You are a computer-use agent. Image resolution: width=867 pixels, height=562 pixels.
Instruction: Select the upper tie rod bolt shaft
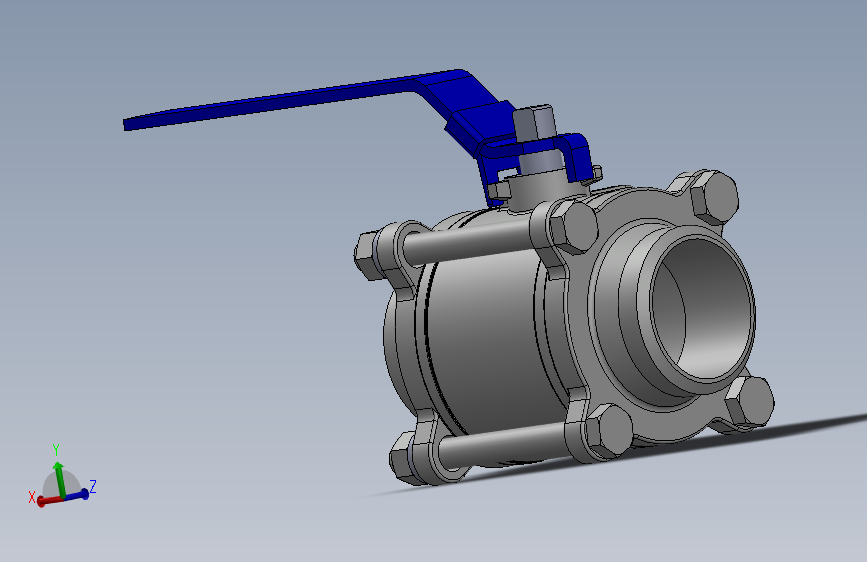coord(467,242)
